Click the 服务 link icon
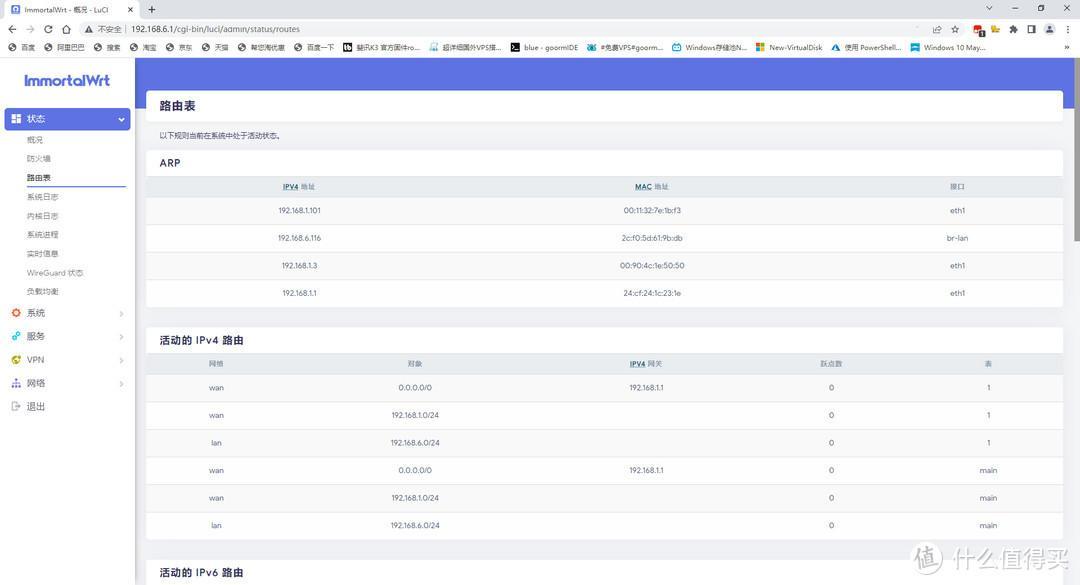 pos(16,336)
